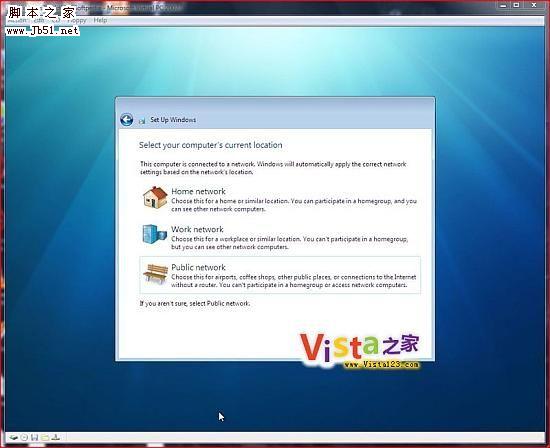Click the hard disk status bar icon

pyautogui.click(x=14, y=437)
